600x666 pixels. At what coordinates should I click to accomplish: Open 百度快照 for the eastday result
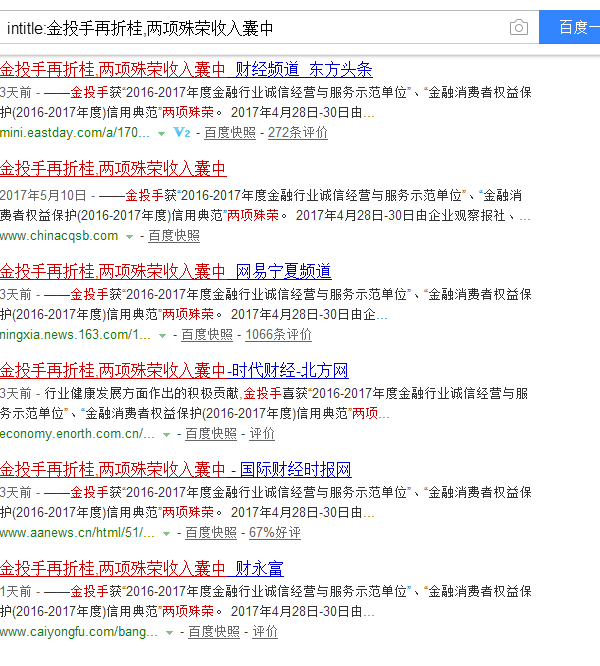(x=230, y=133)
